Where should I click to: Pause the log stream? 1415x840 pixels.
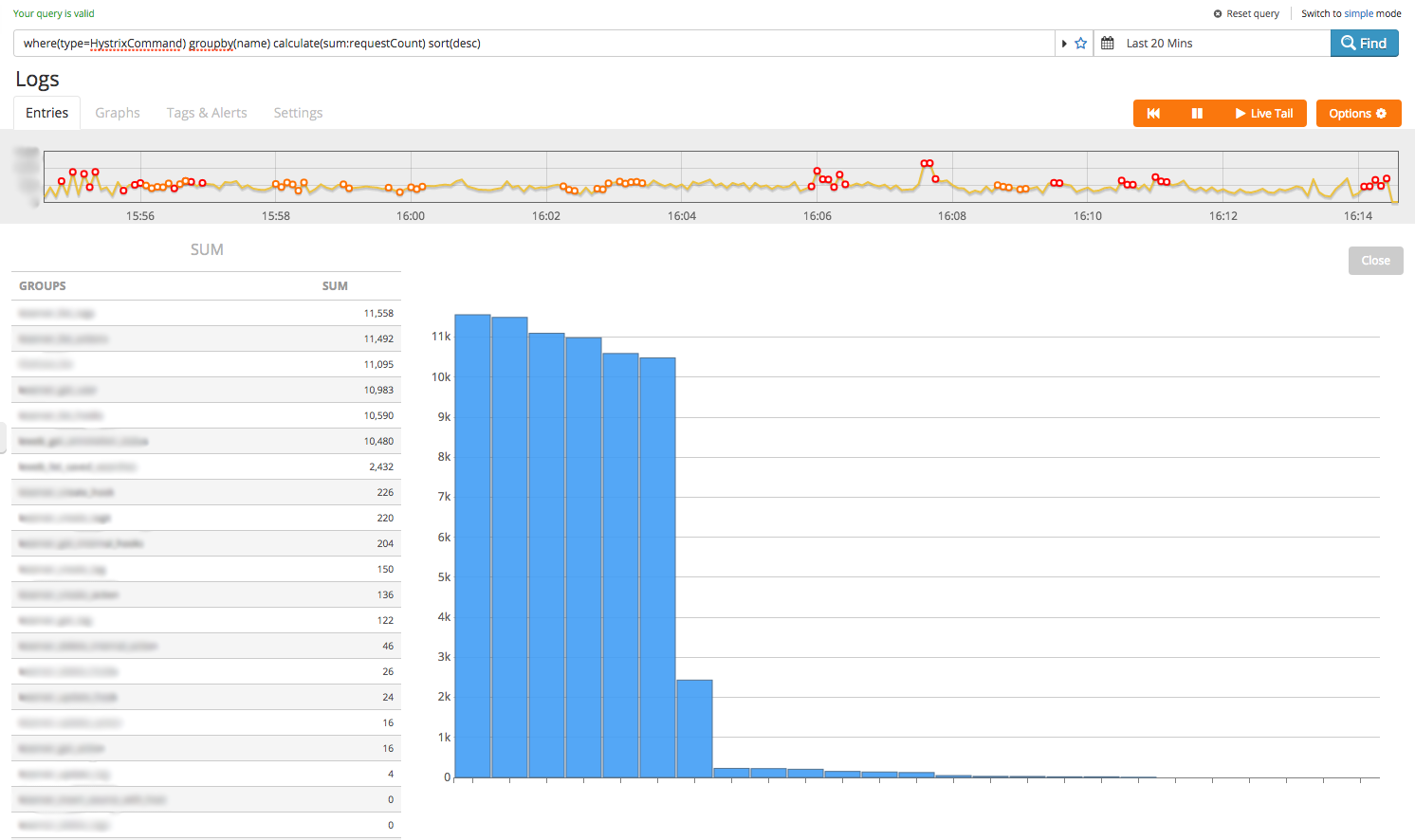click(1197, 114)
